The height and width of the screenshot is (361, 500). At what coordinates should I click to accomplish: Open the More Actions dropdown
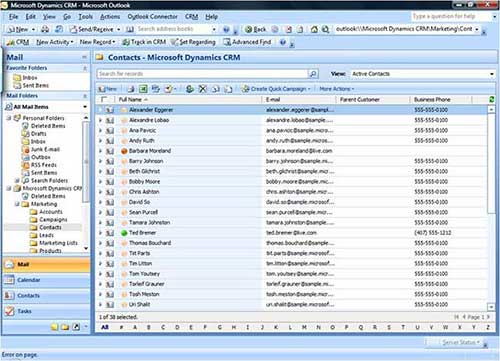(337, 89)
